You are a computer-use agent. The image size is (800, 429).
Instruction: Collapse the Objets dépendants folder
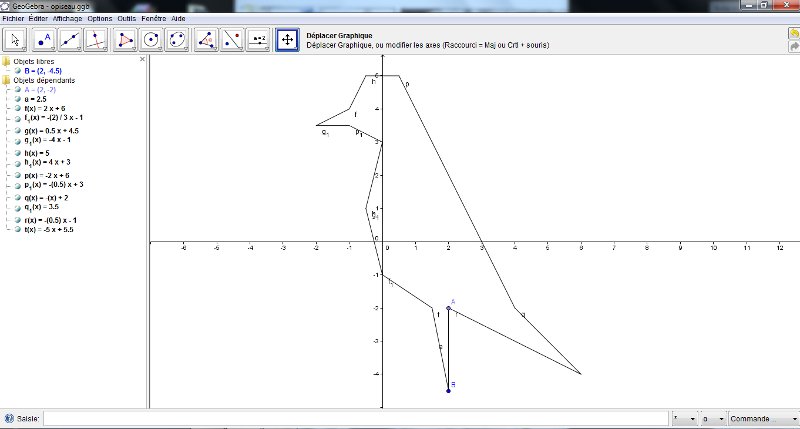[x=6, y=80]
